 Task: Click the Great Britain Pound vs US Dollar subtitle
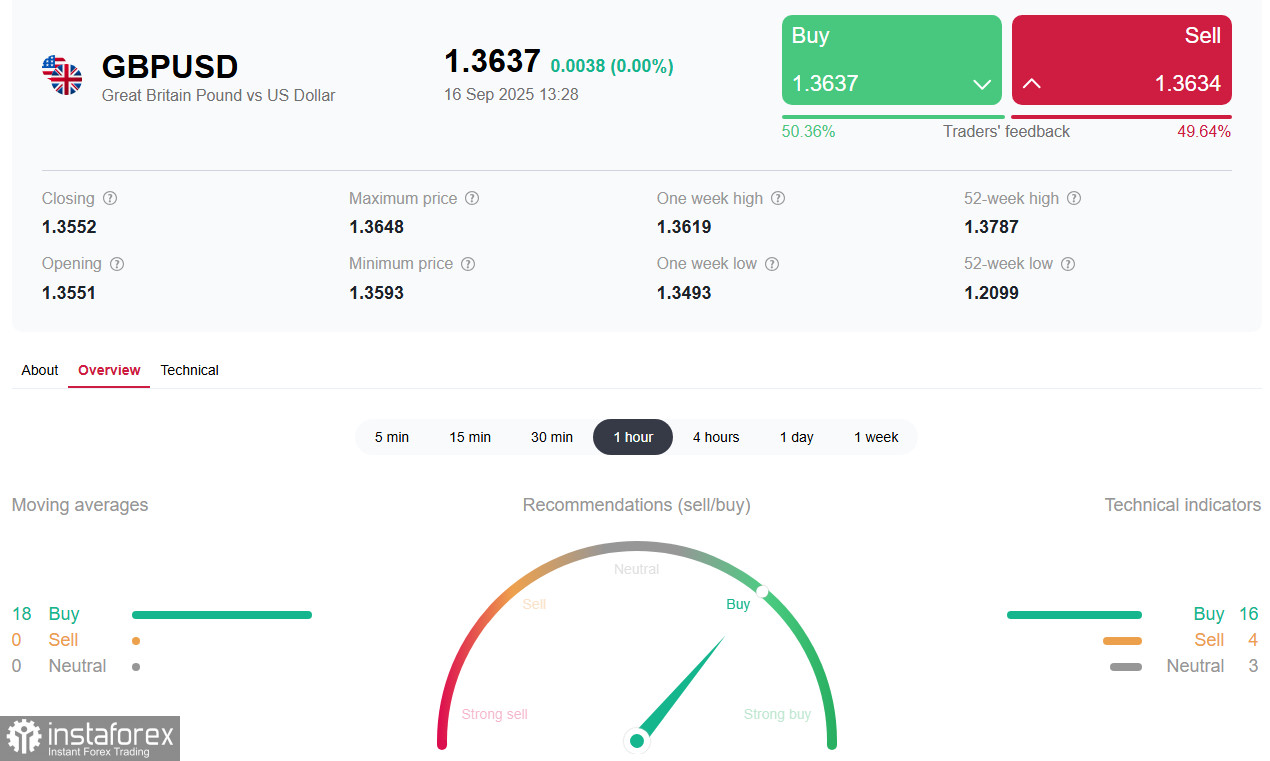click(219, 96)
